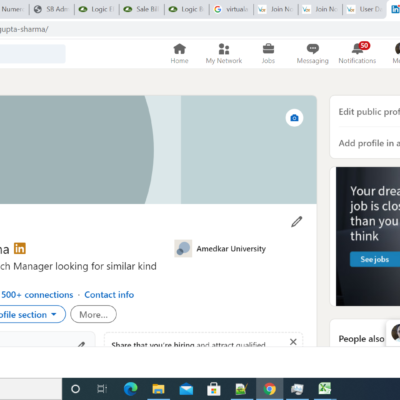The image size is (400, 400).
Task: Click People also viewed heading
Action: [x=361, y=339]
